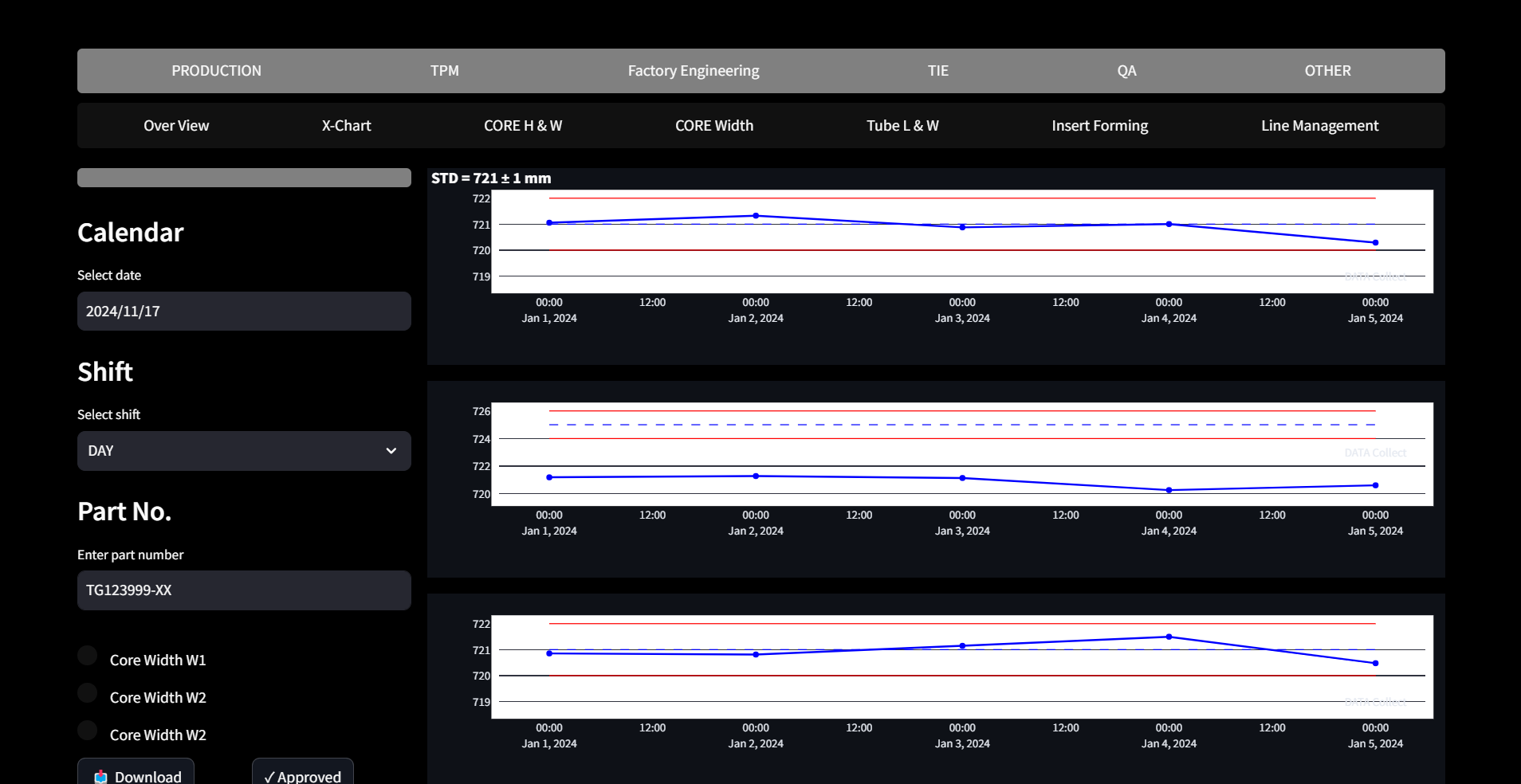
Task: Select the TIE tab
Action: coord(937,71)
